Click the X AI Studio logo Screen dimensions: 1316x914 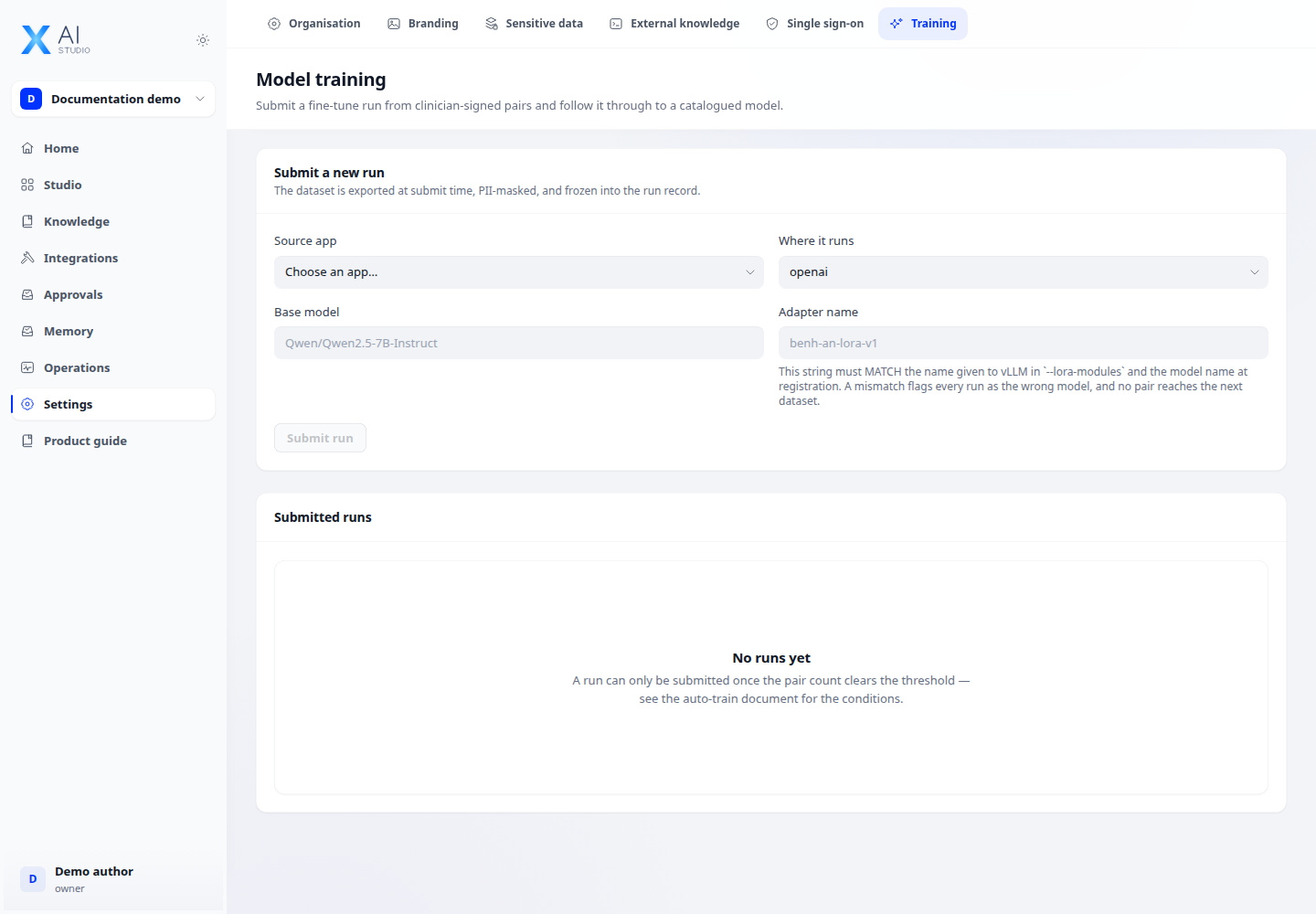point(56,39)
